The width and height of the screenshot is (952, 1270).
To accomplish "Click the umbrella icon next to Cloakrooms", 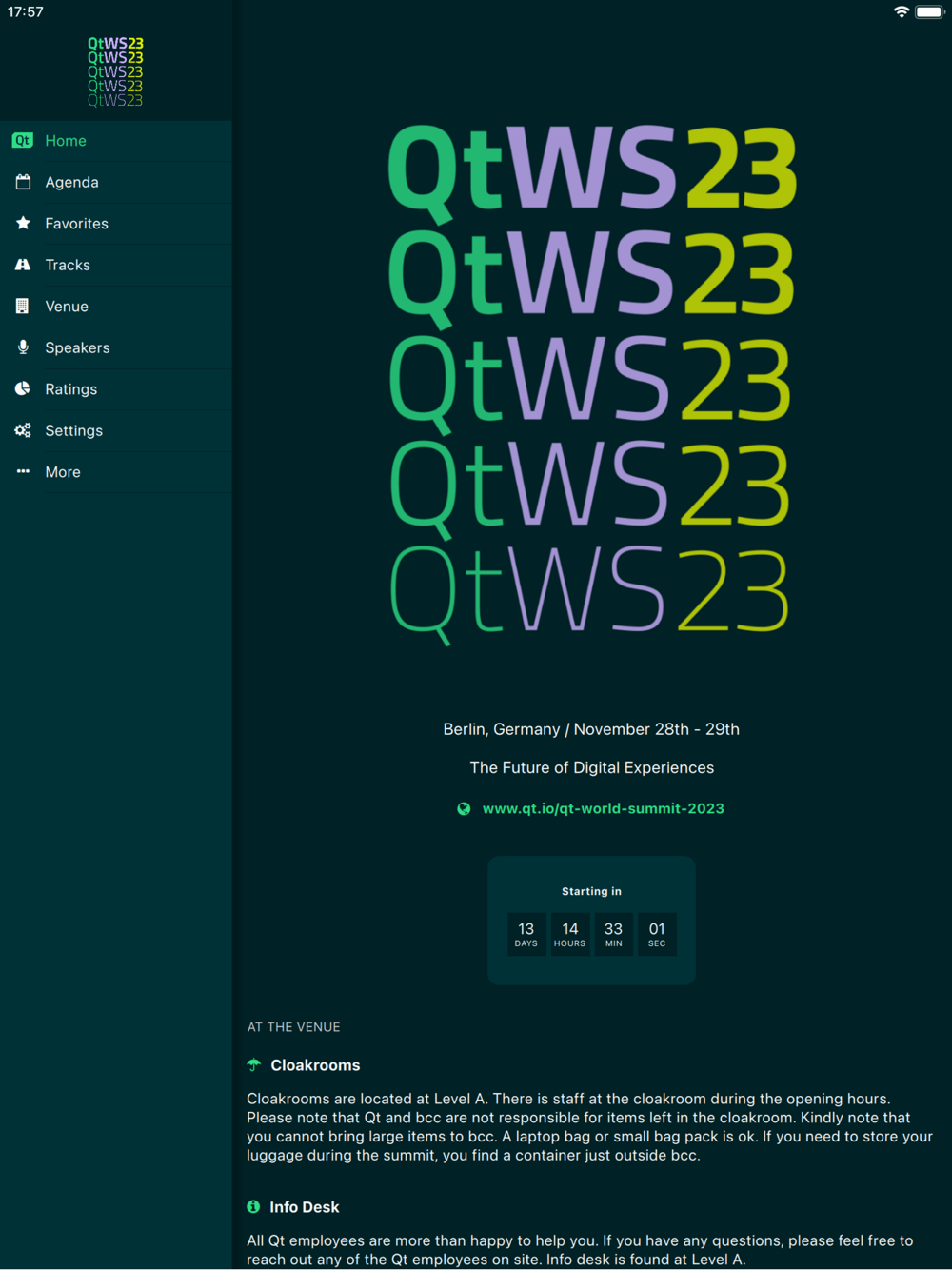I will [x=254, y=1065].
